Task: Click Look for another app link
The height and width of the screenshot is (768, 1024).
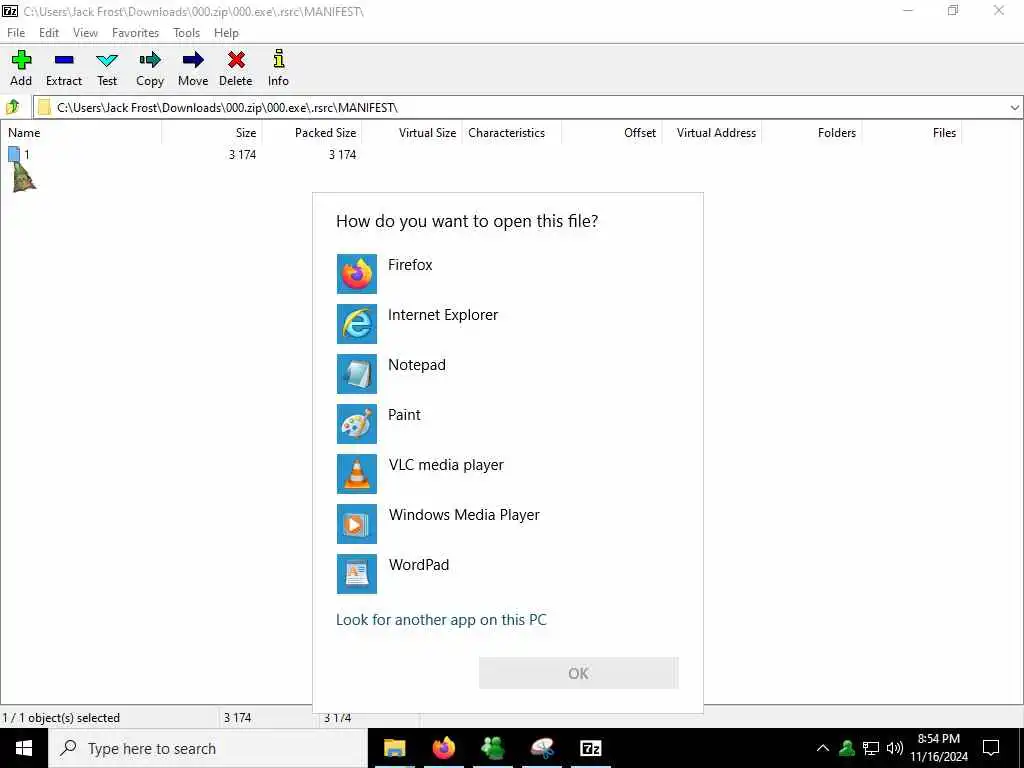Action: coord(441,620)
